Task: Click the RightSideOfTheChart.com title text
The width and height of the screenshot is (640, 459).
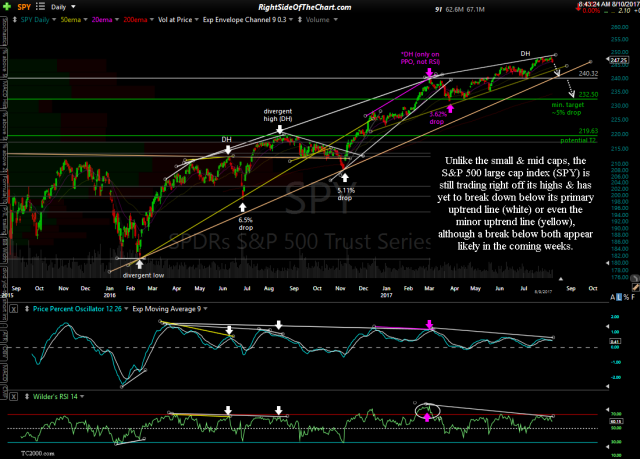Action: pyautogui.click(x=305, y=7)
